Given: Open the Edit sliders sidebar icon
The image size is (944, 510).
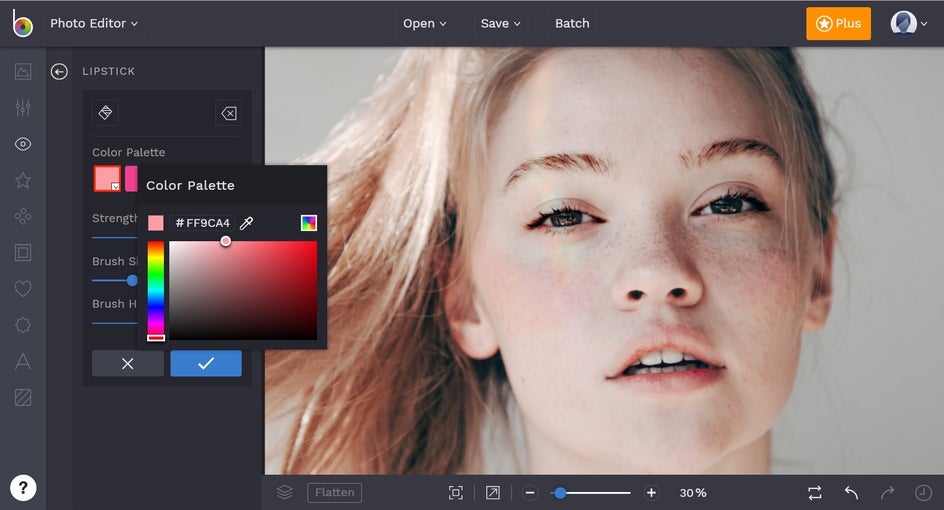Looking at the screenshot, I should pos(23,108).
